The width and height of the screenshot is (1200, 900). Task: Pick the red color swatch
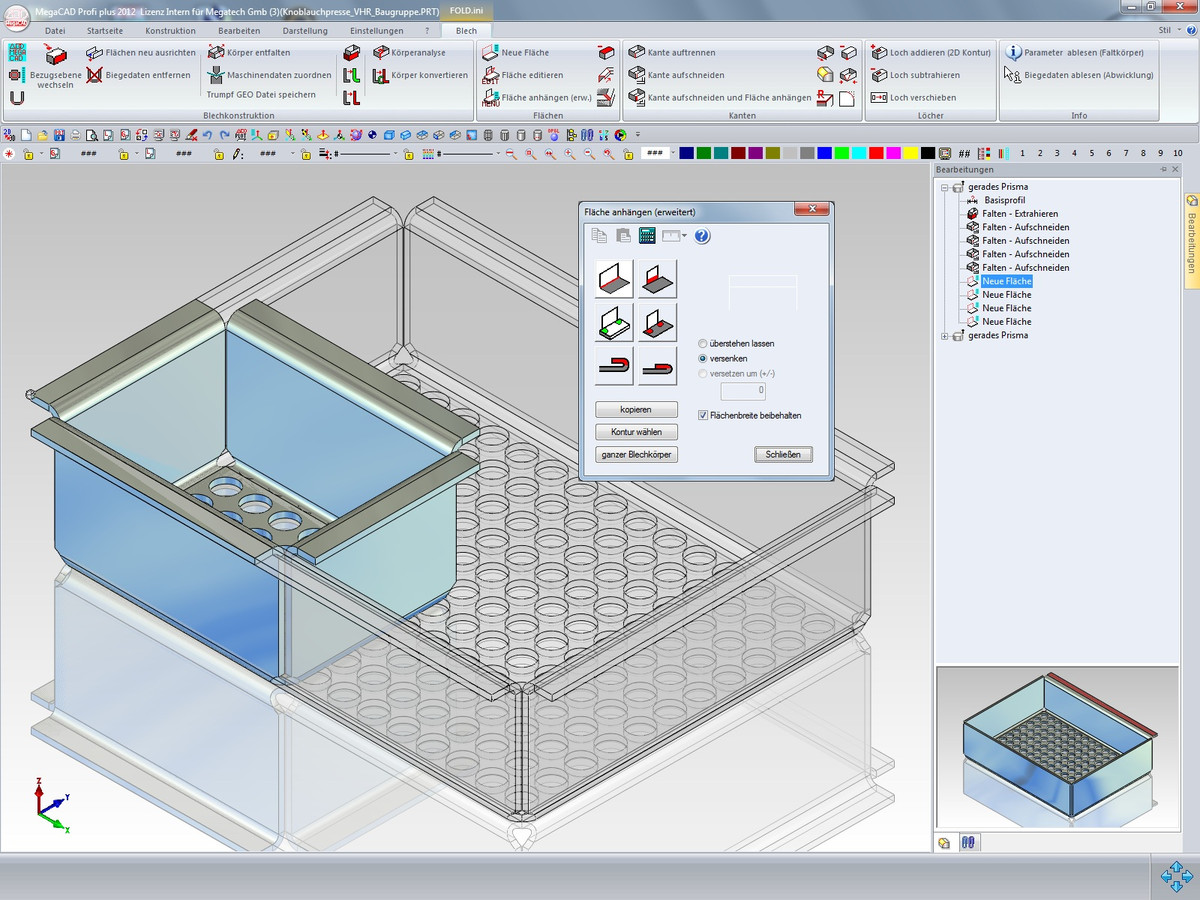876,153
